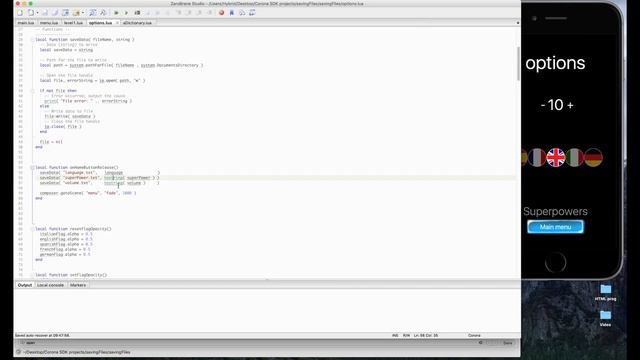
Task: Click the volume value 10 in simulator
Action: click(x=556, y=105)
